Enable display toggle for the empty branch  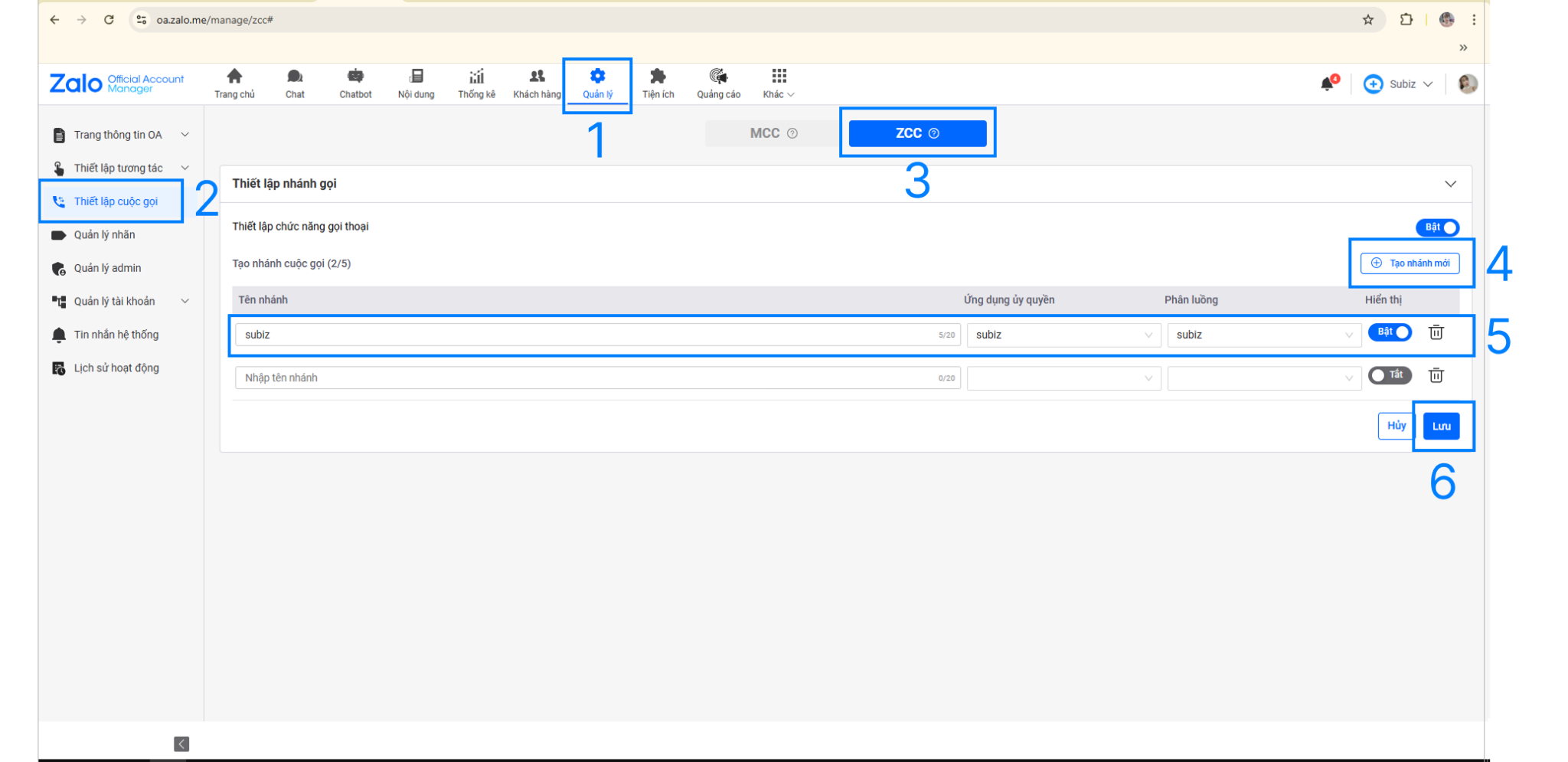(1390, 375)
